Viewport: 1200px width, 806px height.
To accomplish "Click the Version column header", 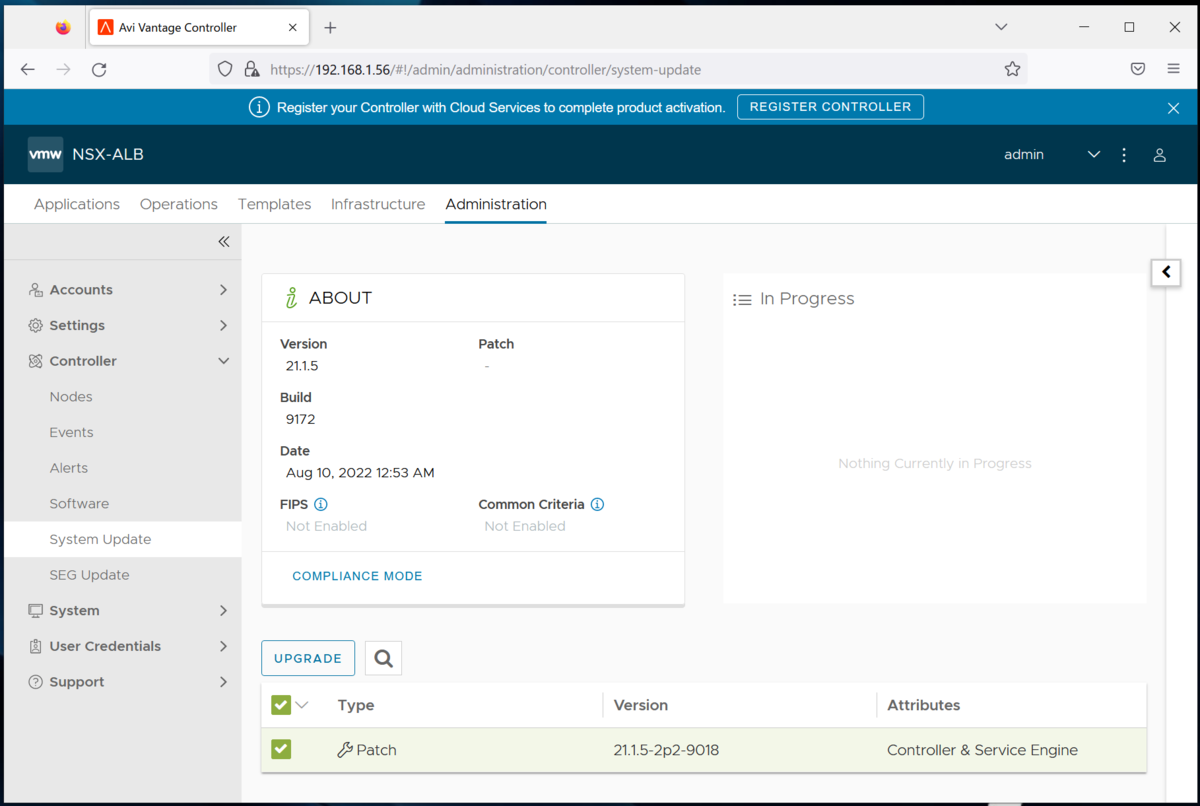I will (x=641, y=705).
